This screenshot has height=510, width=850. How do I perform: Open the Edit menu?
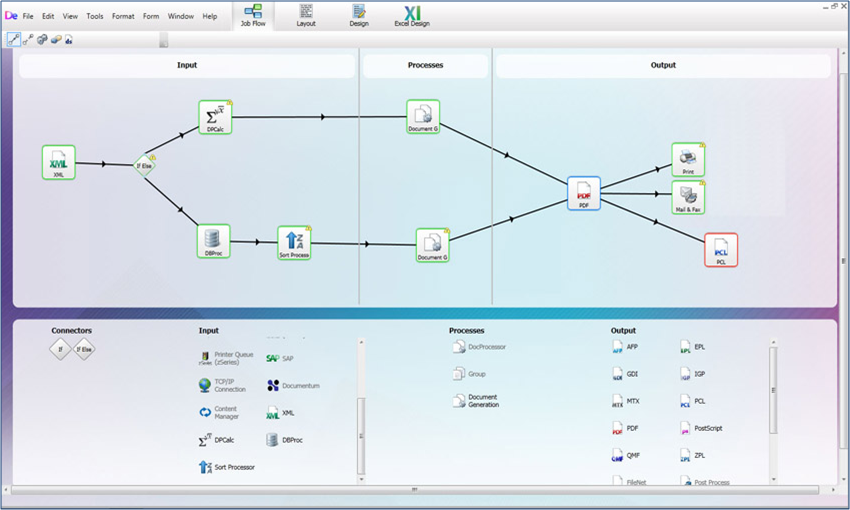[48, 16]
